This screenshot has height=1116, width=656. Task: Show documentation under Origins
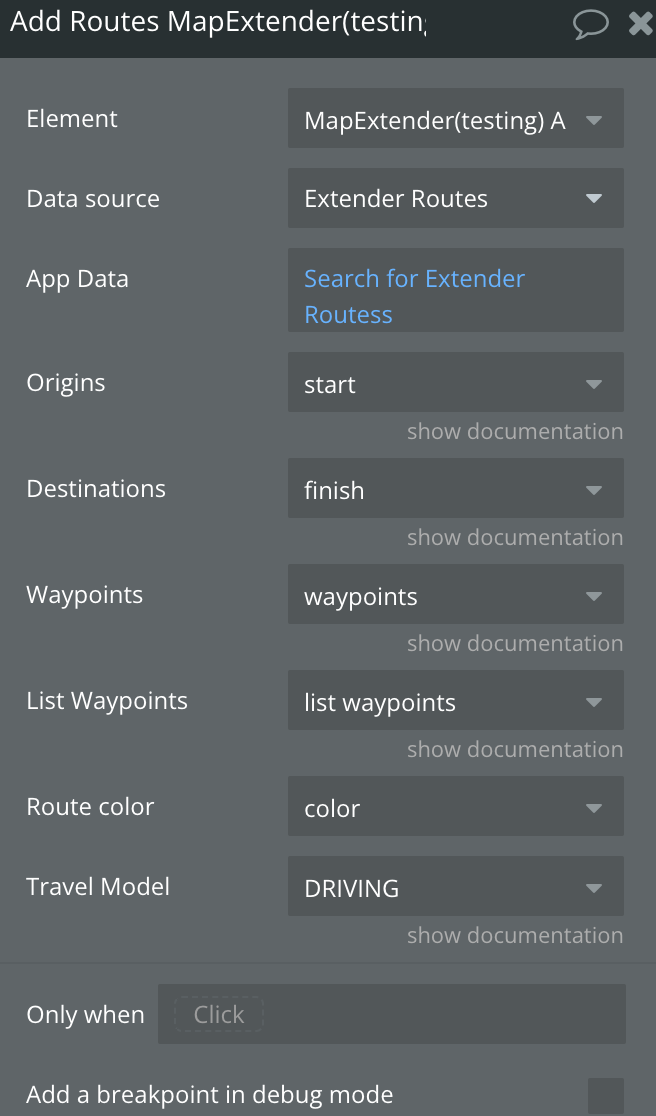tap(515, 431)
